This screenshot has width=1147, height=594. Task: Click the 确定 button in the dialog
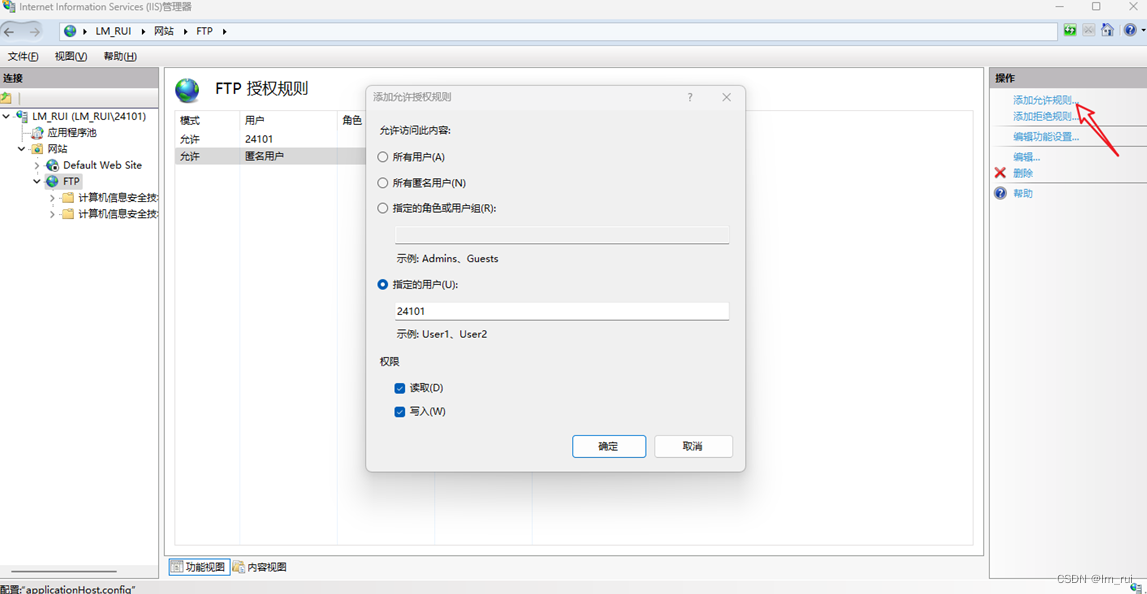pyautogui.click(x=609, y=446)
